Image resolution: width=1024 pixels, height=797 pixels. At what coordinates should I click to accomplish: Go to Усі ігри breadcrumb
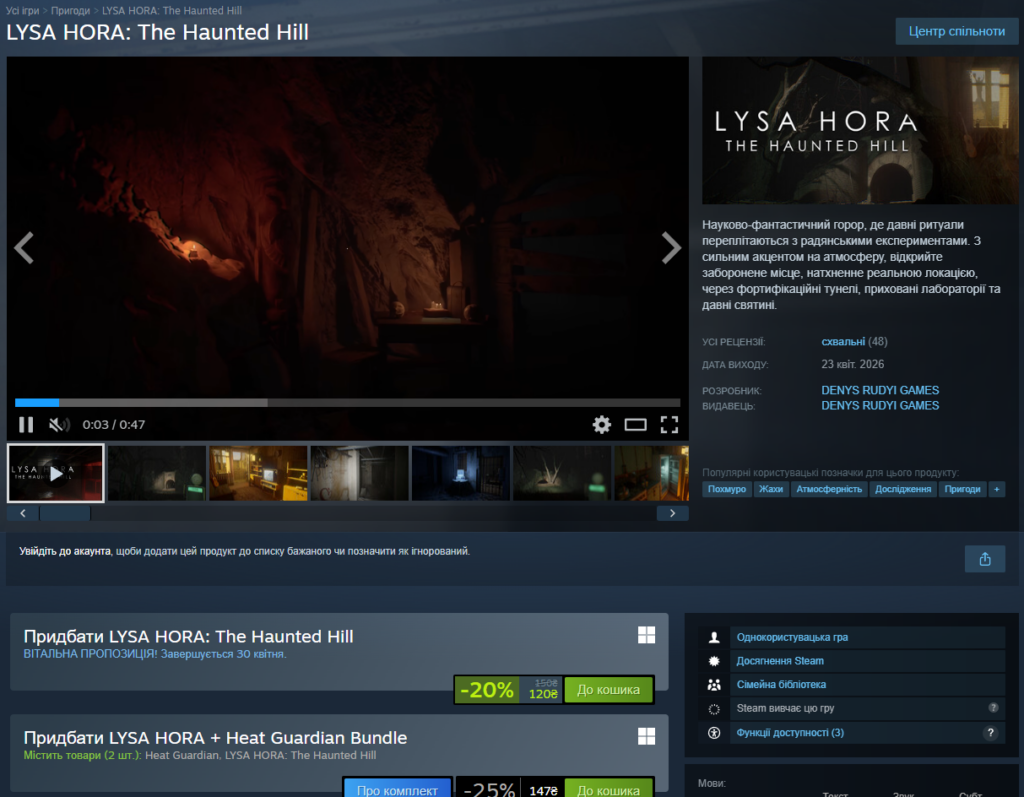(22, 10)
